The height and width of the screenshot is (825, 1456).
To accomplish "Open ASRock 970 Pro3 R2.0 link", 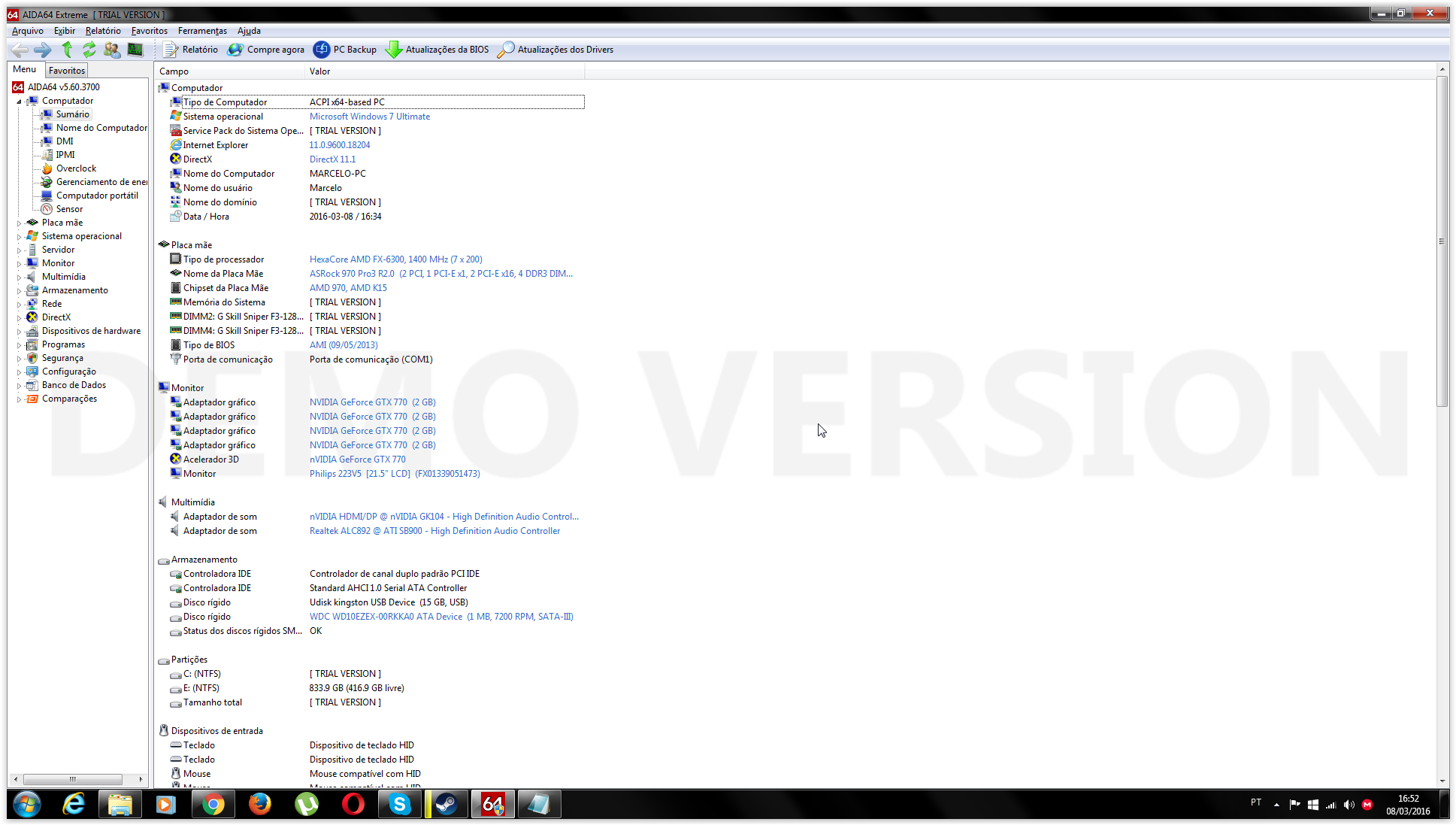I will click(441, 274).
